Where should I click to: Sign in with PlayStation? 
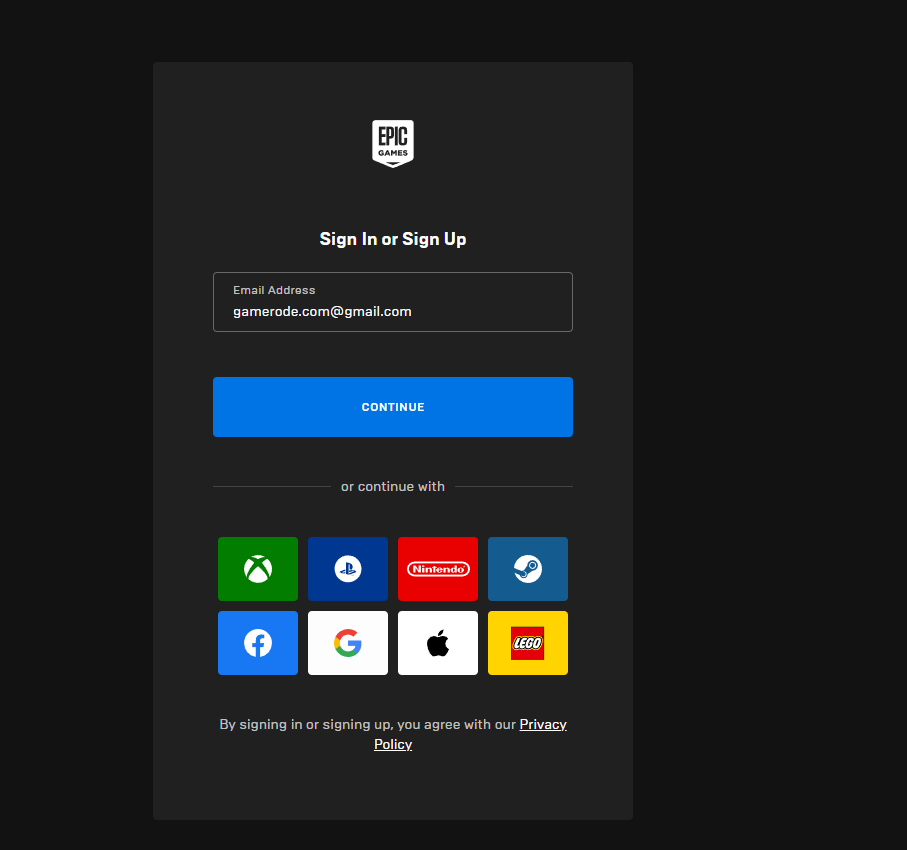tap(348, 569)
